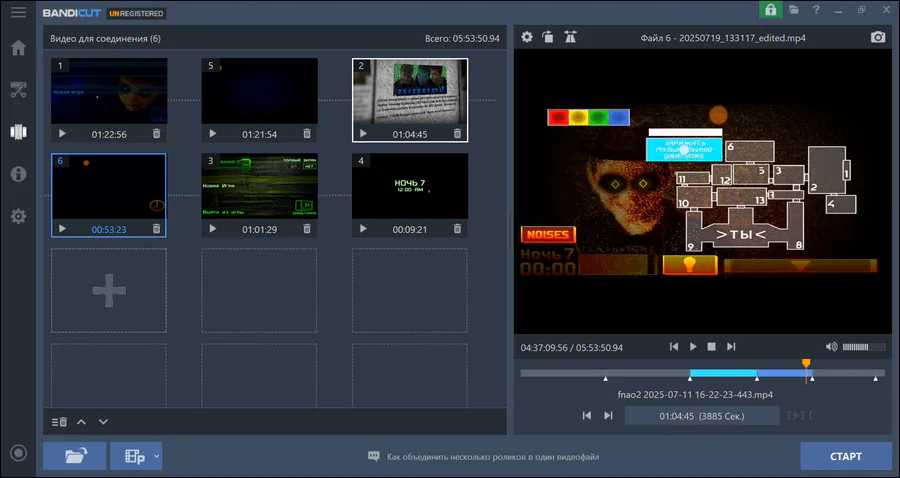900x478 pixels.
Task: Play clip 4 preview
Action: click(x=363, y=228)
